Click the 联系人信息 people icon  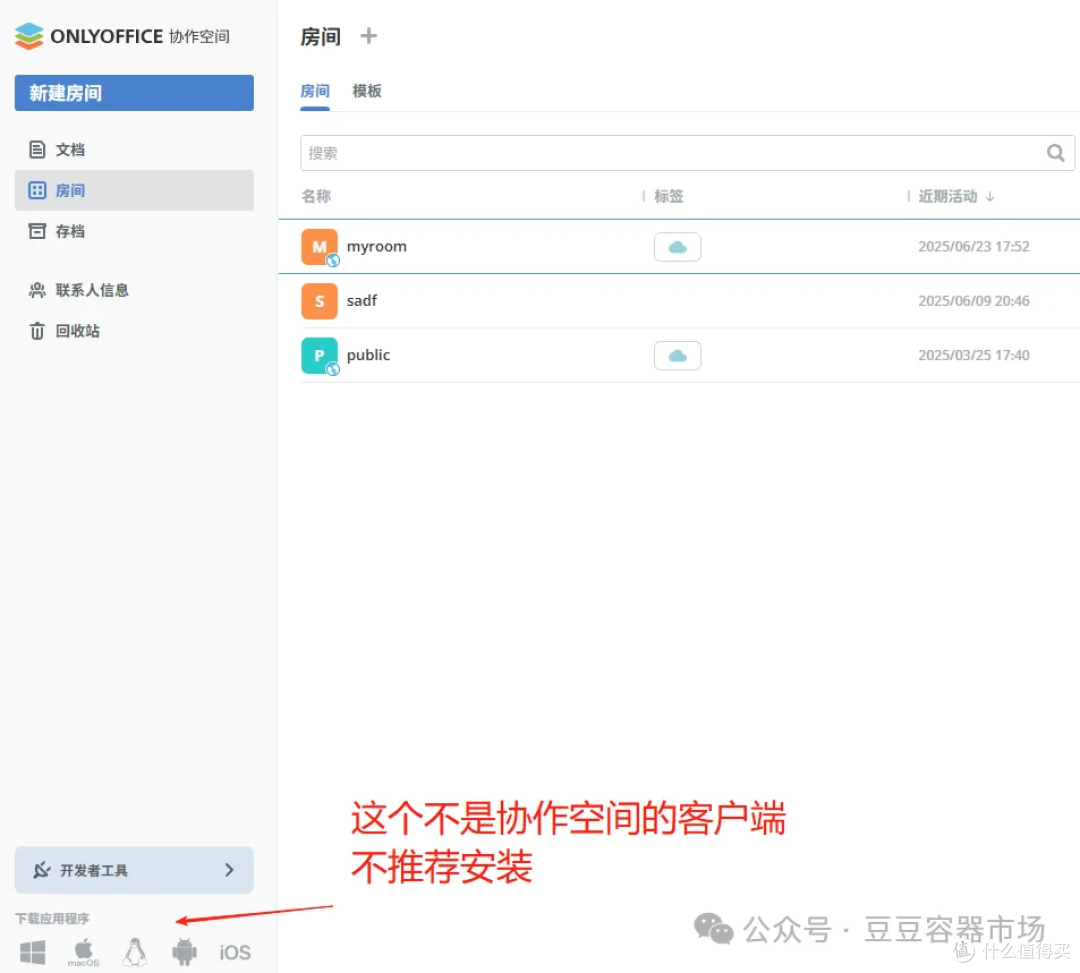pos(37,290)
